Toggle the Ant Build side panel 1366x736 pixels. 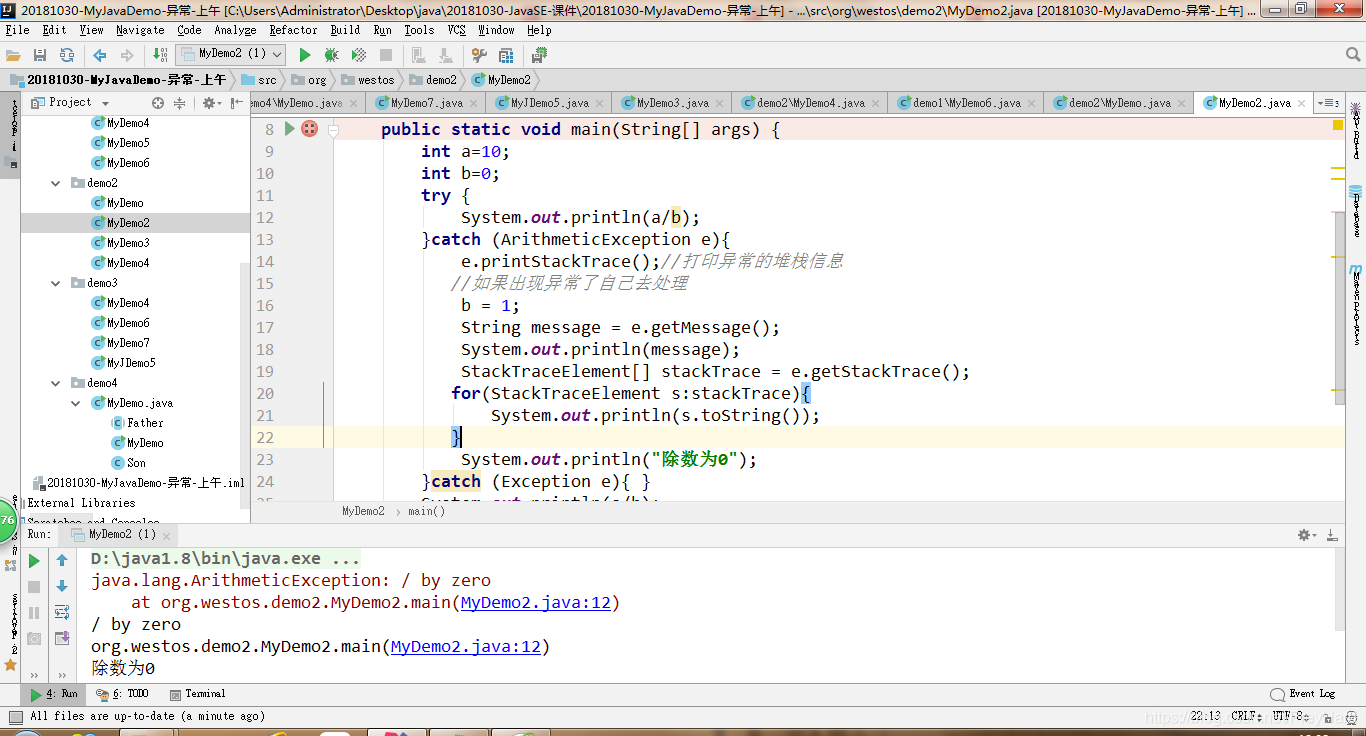(1356, 132)
